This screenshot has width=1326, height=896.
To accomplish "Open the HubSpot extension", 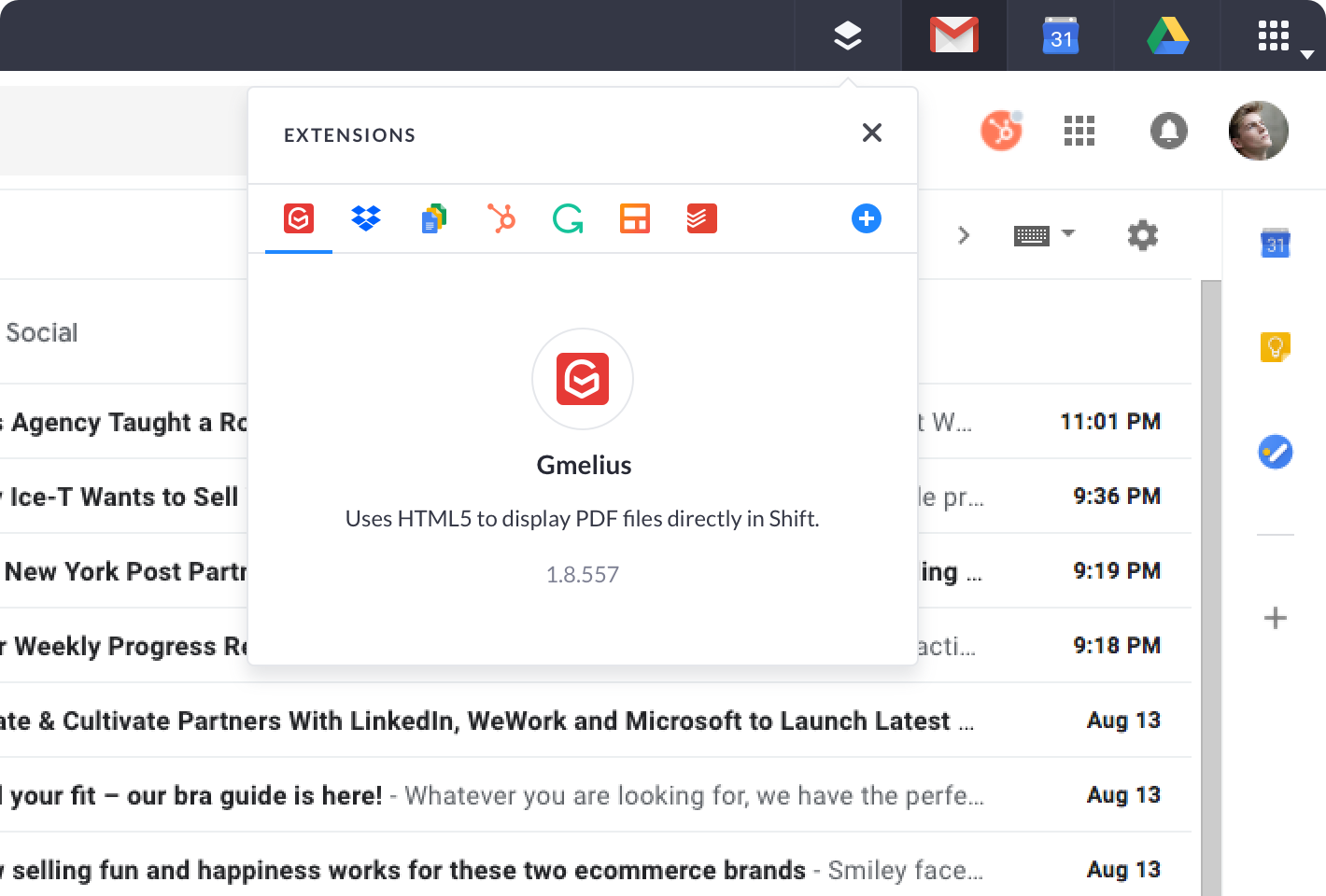I will tap(500, 218).
